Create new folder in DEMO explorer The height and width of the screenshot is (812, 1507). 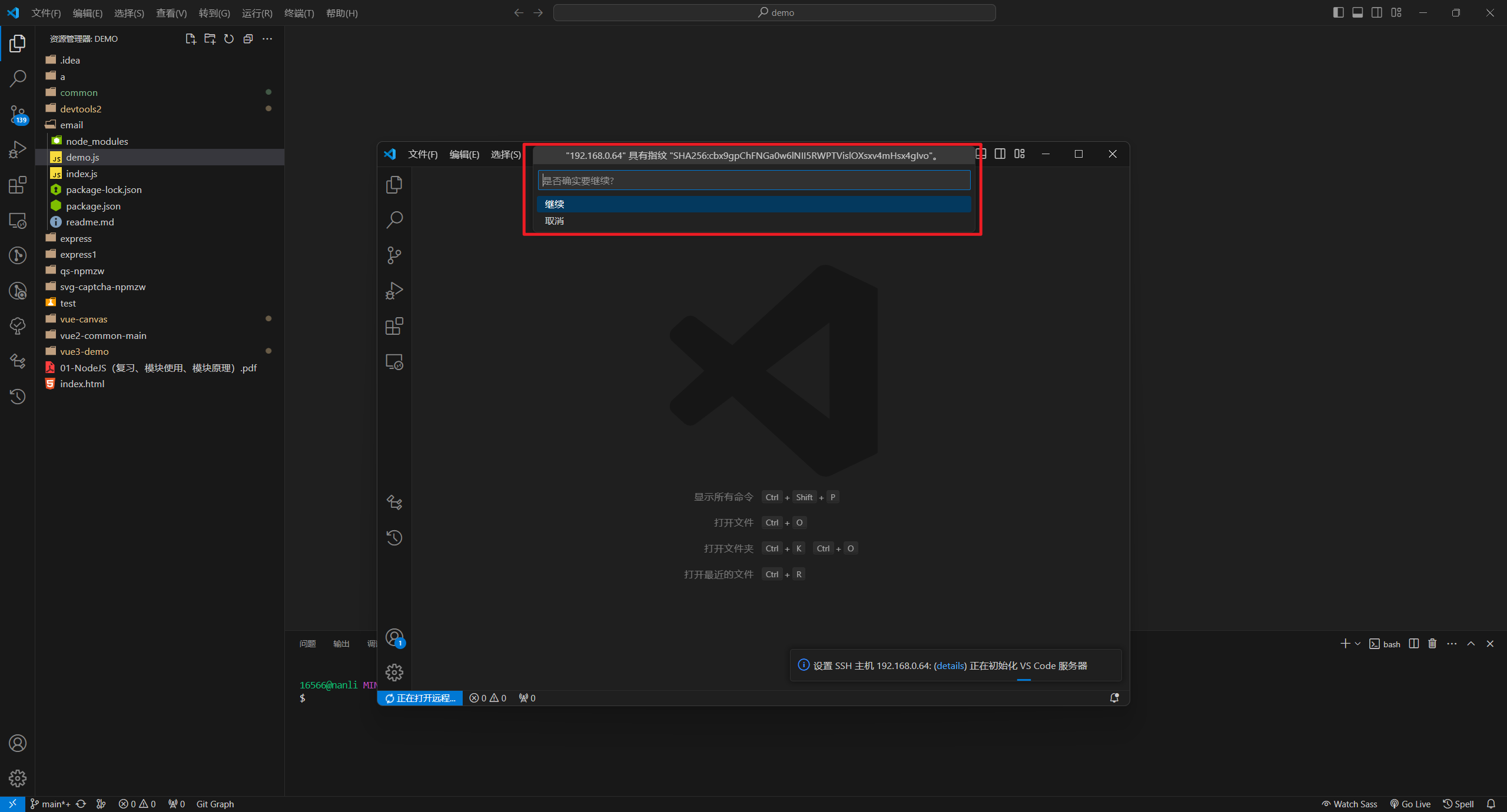pos(210,39)
